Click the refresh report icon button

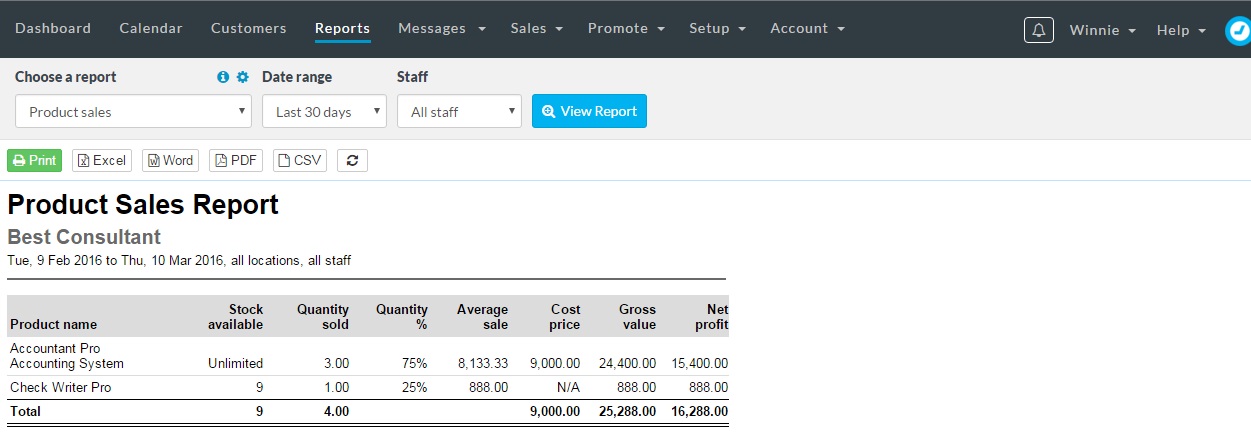pos(352,160)
